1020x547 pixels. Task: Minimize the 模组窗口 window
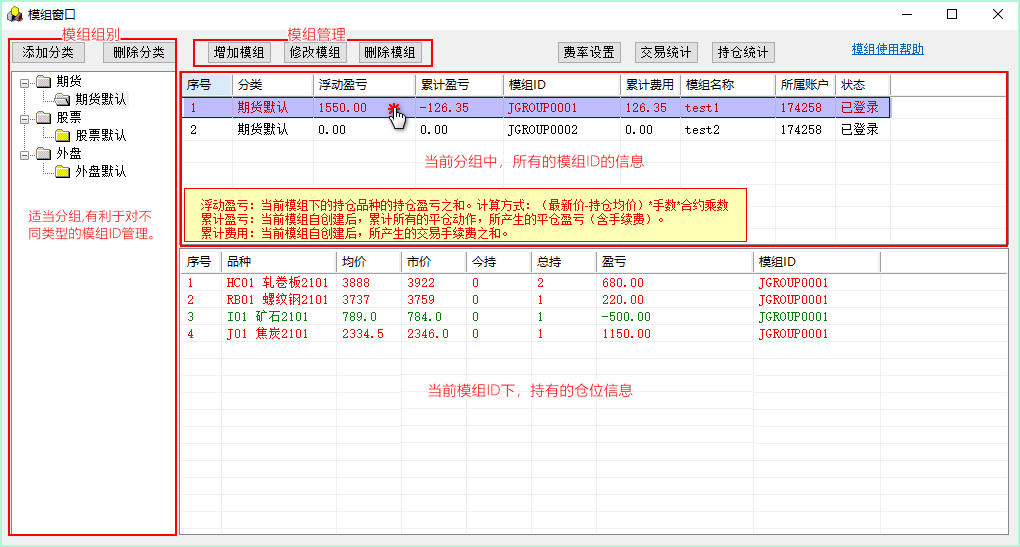click(907, 14)
